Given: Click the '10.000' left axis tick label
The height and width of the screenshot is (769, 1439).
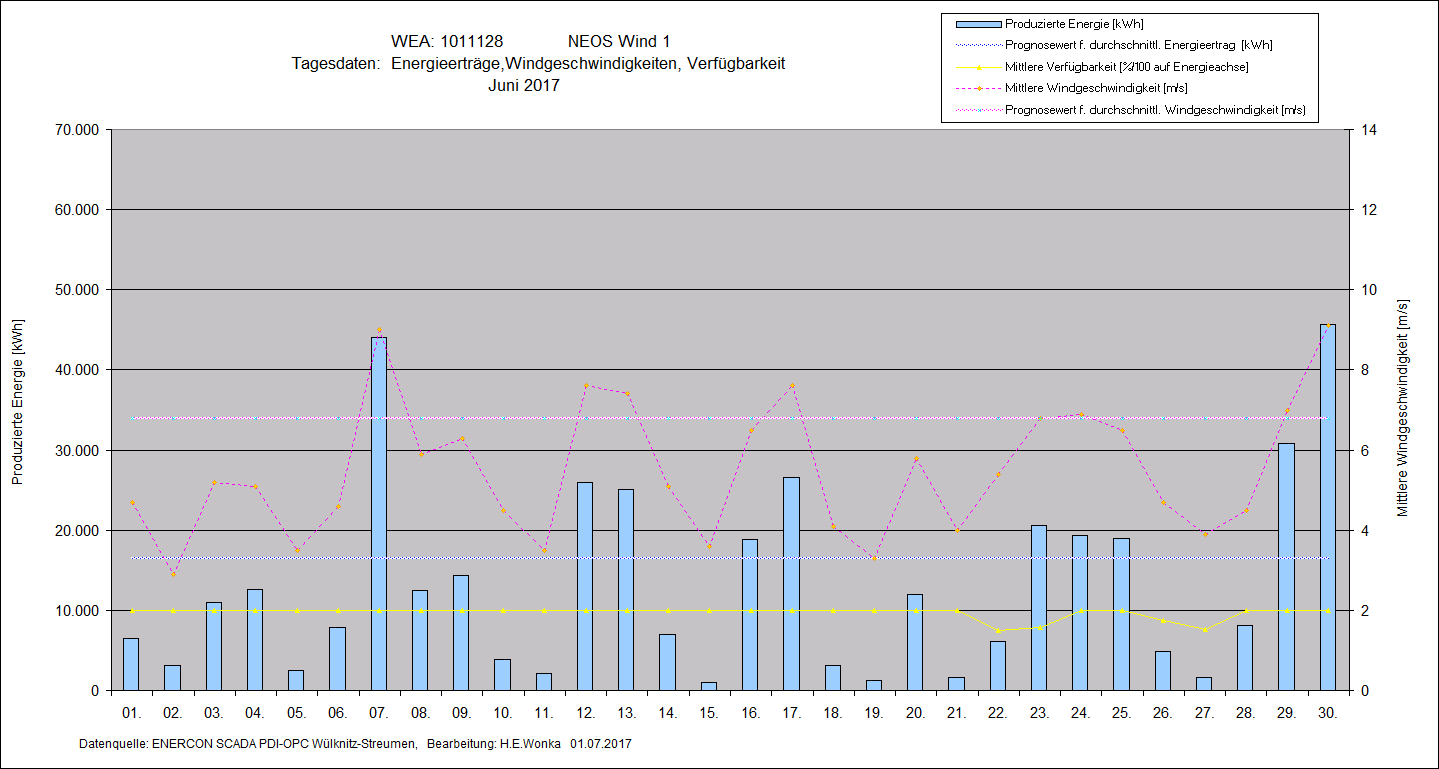Looking at the screenshot, I should click(76, 611).
